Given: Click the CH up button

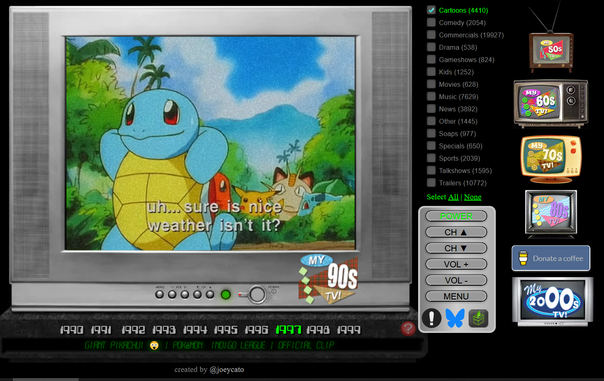Looking at the screenshot, I should [456, 232].
